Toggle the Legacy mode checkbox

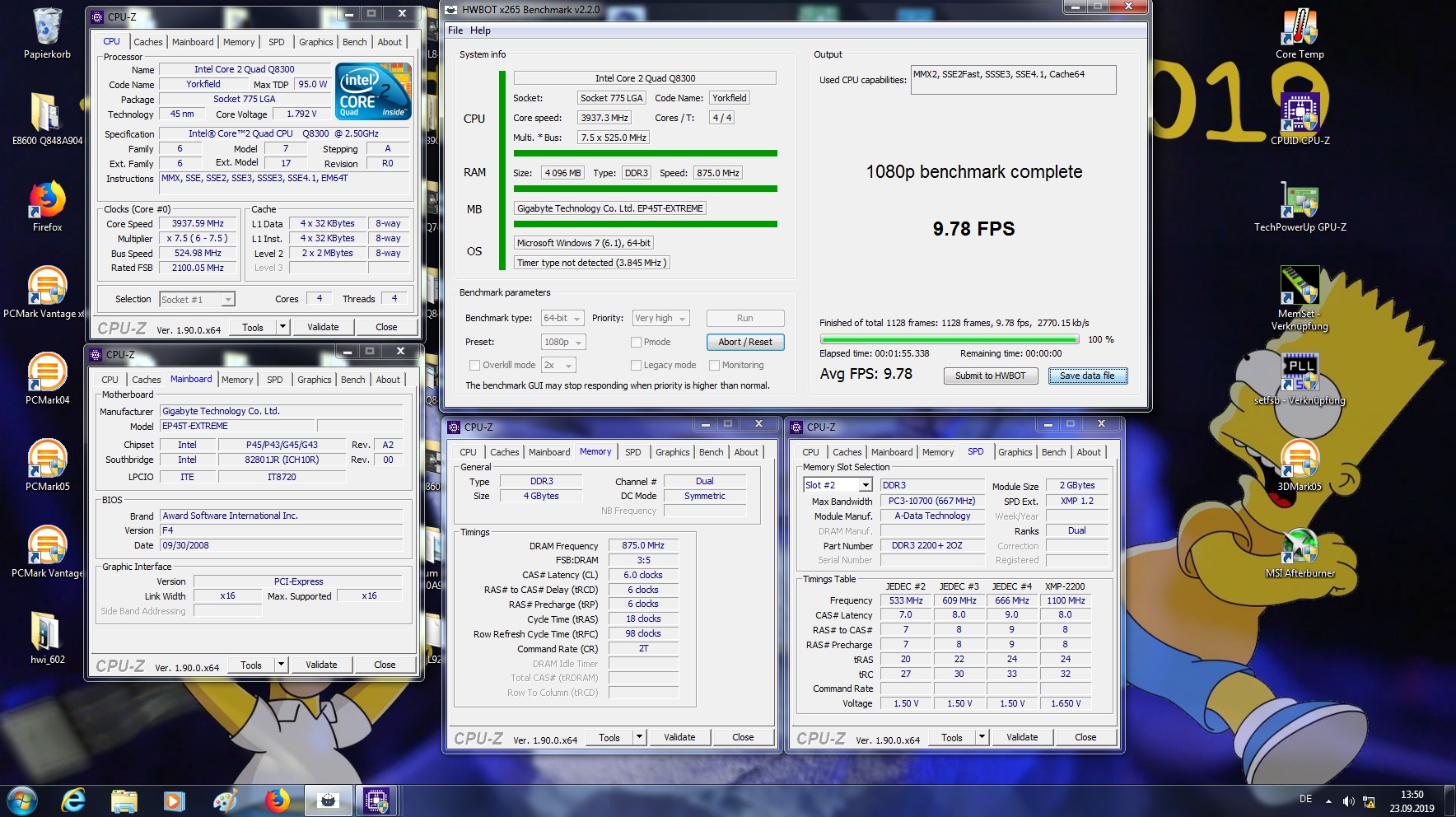point(636,365)
